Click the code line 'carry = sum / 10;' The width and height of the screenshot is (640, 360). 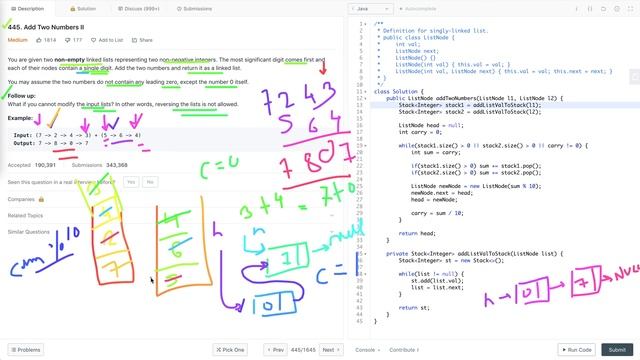coord(437,213)
